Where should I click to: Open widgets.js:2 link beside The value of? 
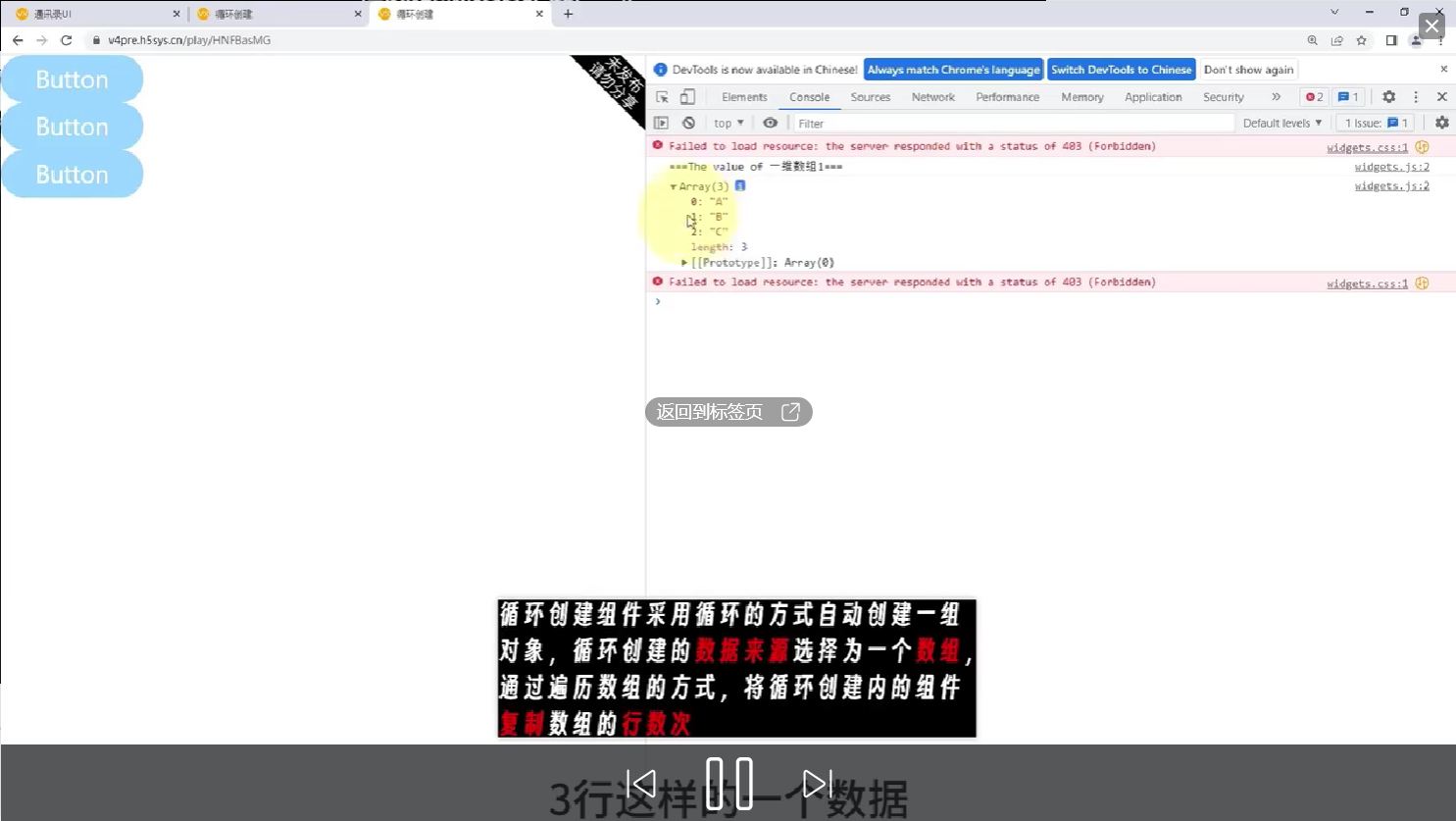pyautogui.click(x=1391, y=167)
